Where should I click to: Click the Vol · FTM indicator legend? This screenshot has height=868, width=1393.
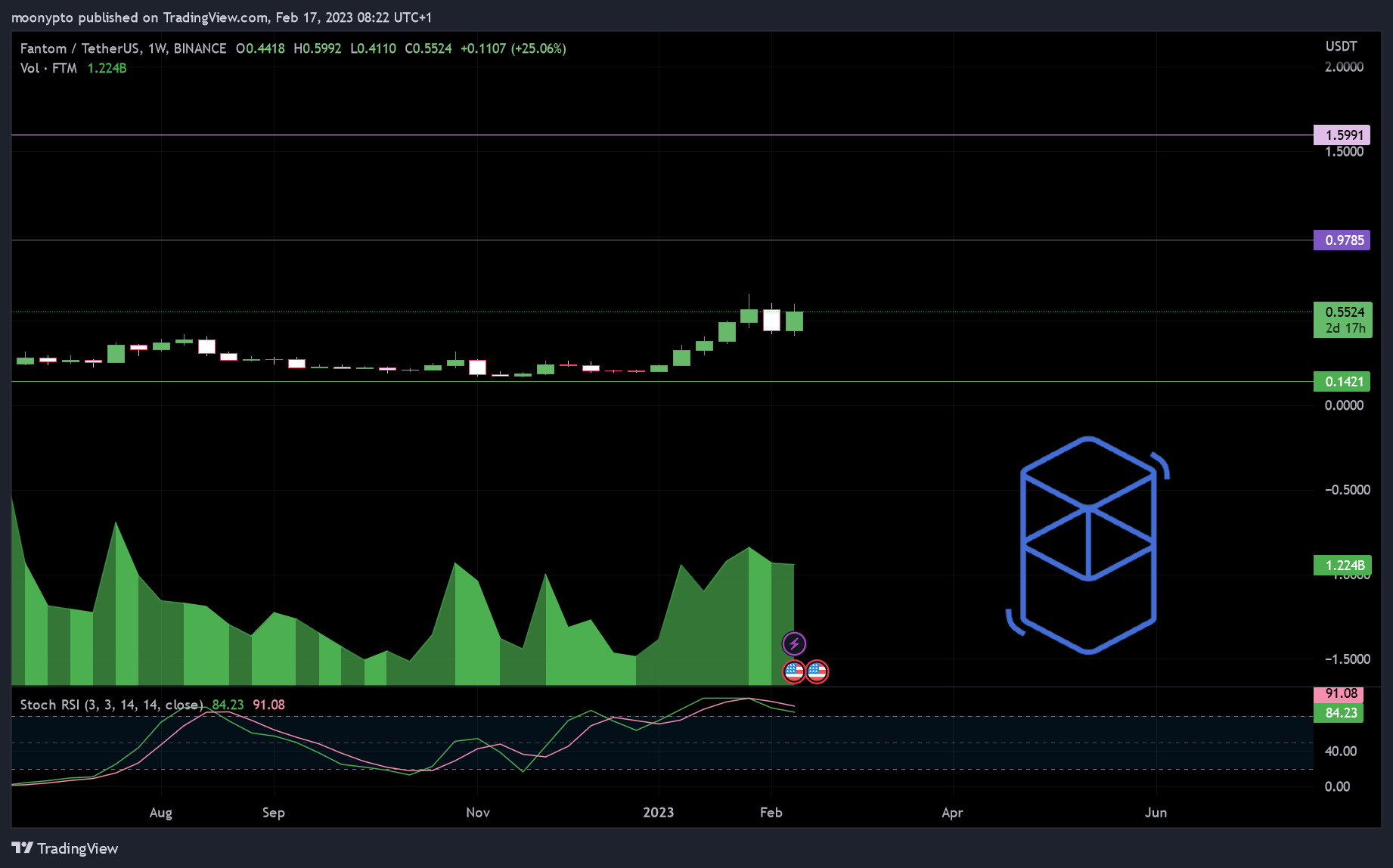[x=48, y=68]
